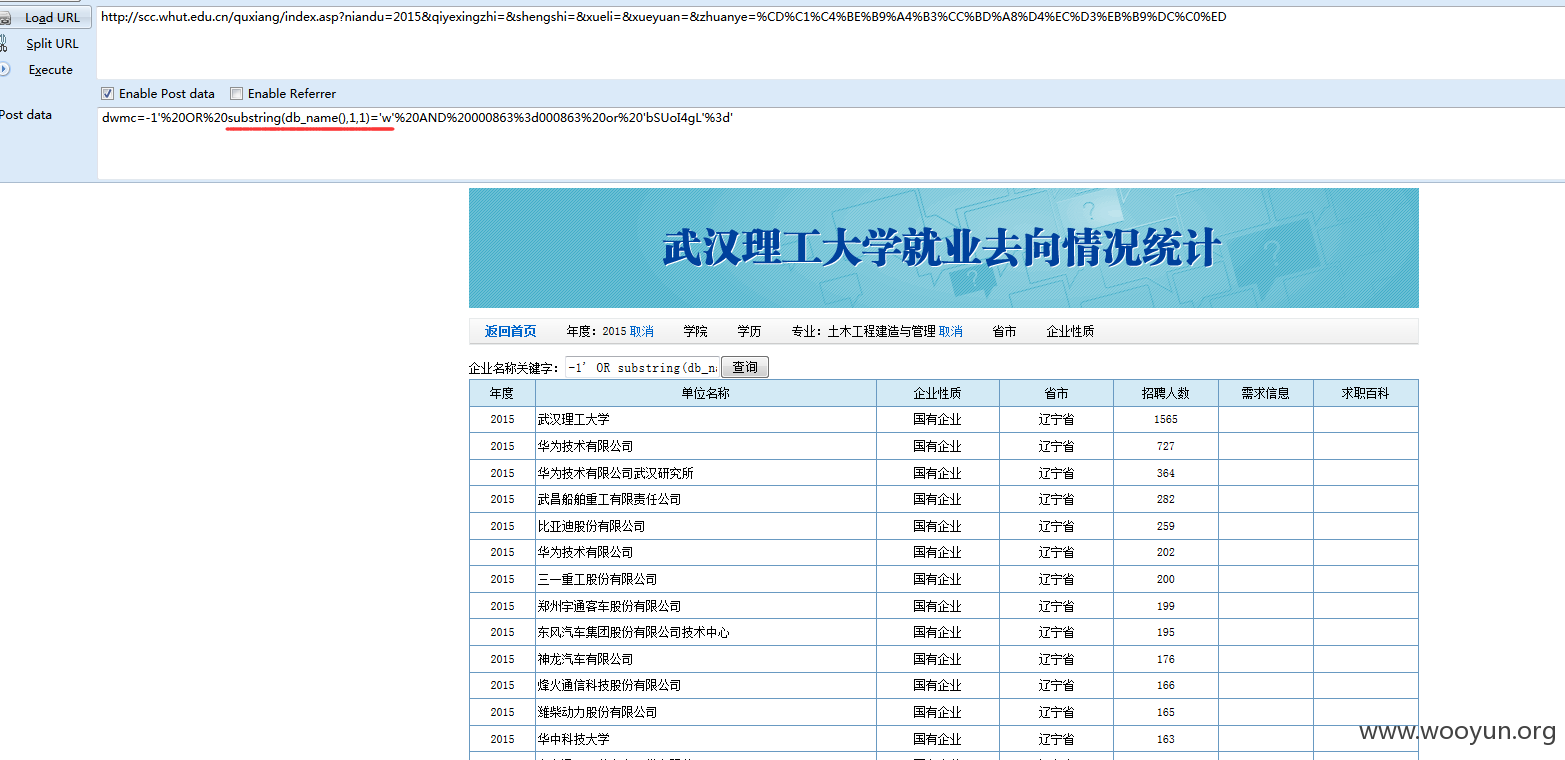Open the 省市 filter menu

click(x=1005, y=331)
